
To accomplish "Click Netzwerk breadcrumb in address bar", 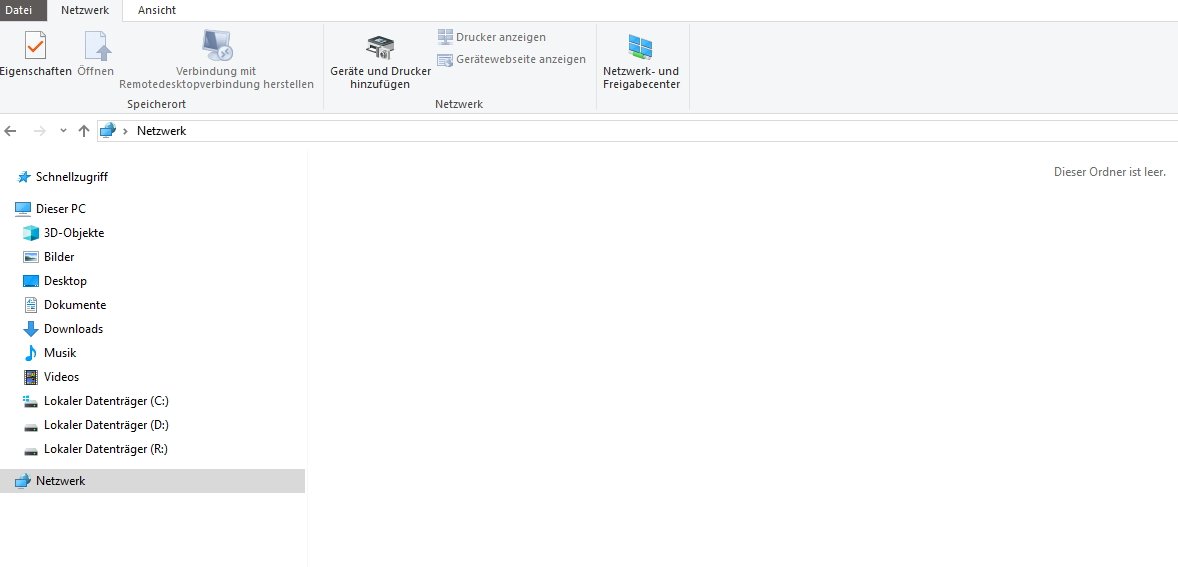I will [x=162, y=131].
